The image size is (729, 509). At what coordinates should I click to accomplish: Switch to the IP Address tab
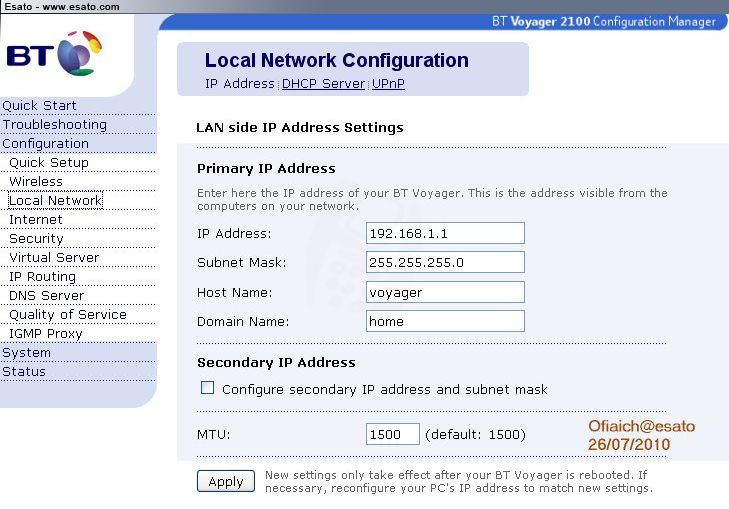point(240,84)
